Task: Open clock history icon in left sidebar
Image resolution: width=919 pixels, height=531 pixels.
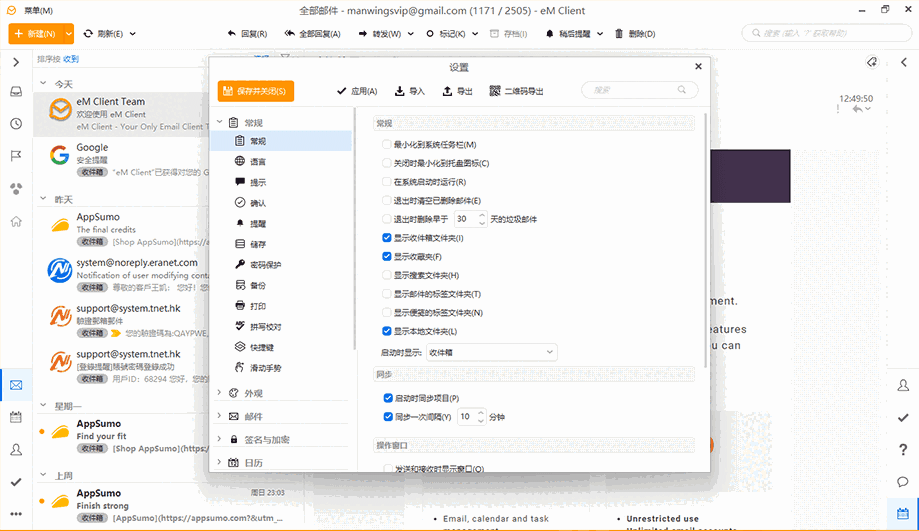Action: tap(16, 124)
